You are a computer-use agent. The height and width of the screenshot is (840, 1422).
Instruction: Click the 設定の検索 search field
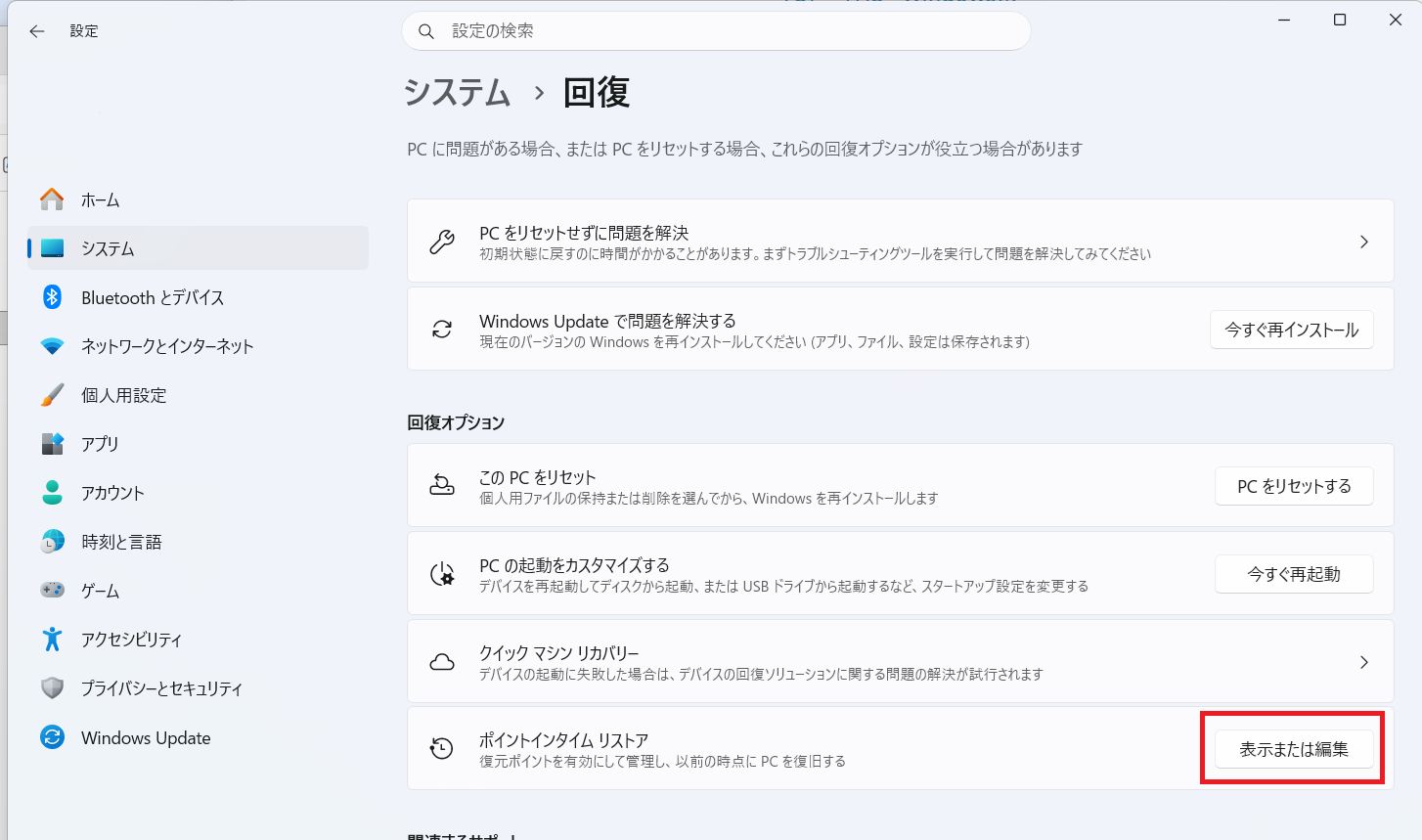coord(716,31)
